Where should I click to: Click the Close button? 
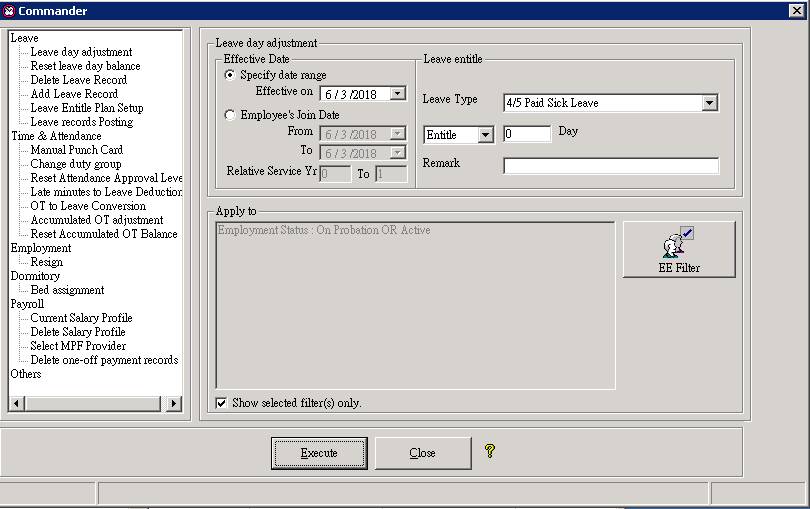point(423,453)
